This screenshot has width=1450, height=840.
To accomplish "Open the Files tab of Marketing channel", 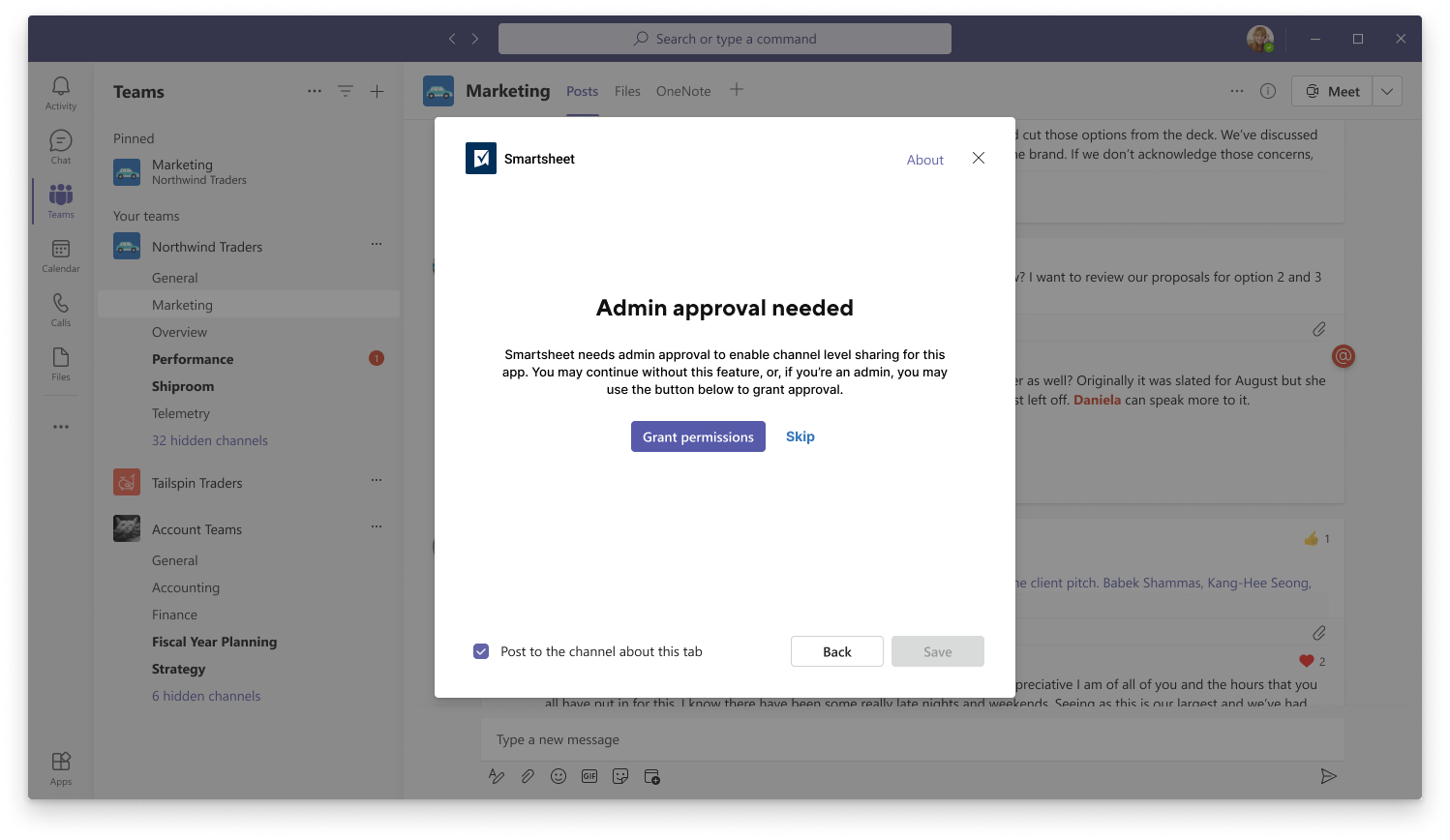I will pyautogui.click(x=627, y=91).
